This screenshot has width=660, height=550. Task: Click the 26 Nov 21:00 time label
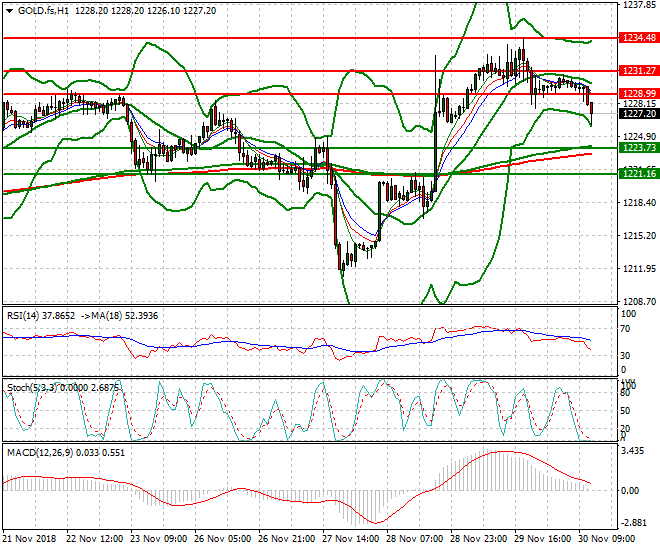point(287,539)
